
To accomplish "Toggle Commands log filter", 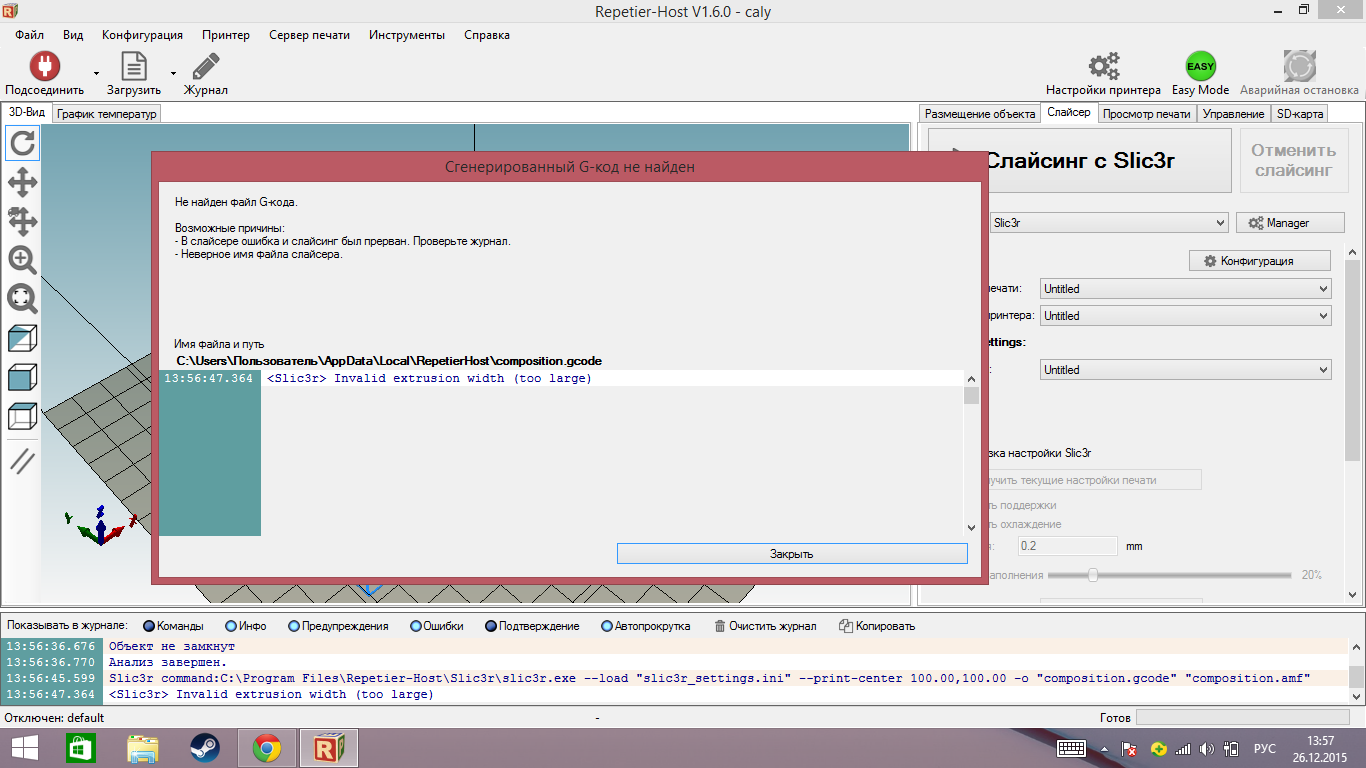I will [x=174, y=626].
